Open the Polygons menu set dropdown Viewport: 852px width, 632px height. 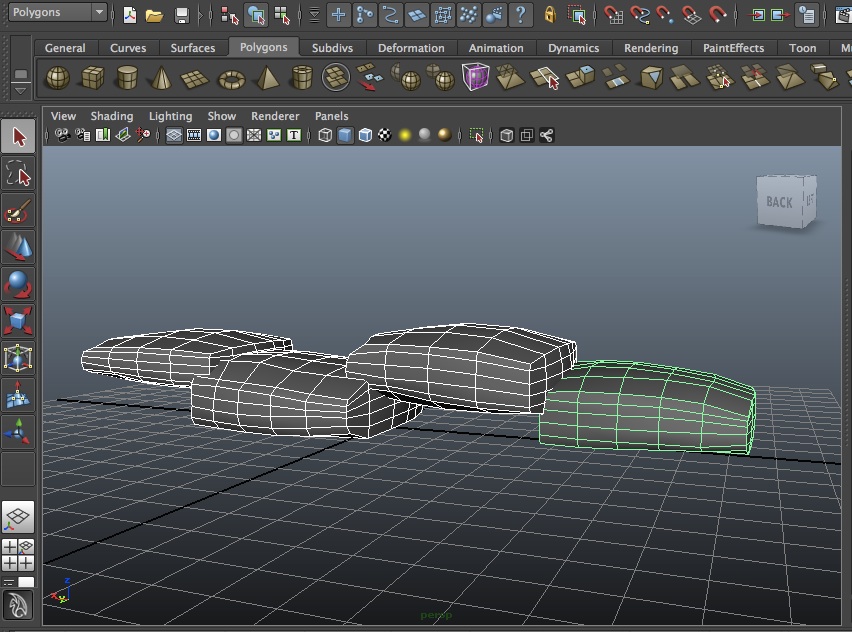pos(58,13)
